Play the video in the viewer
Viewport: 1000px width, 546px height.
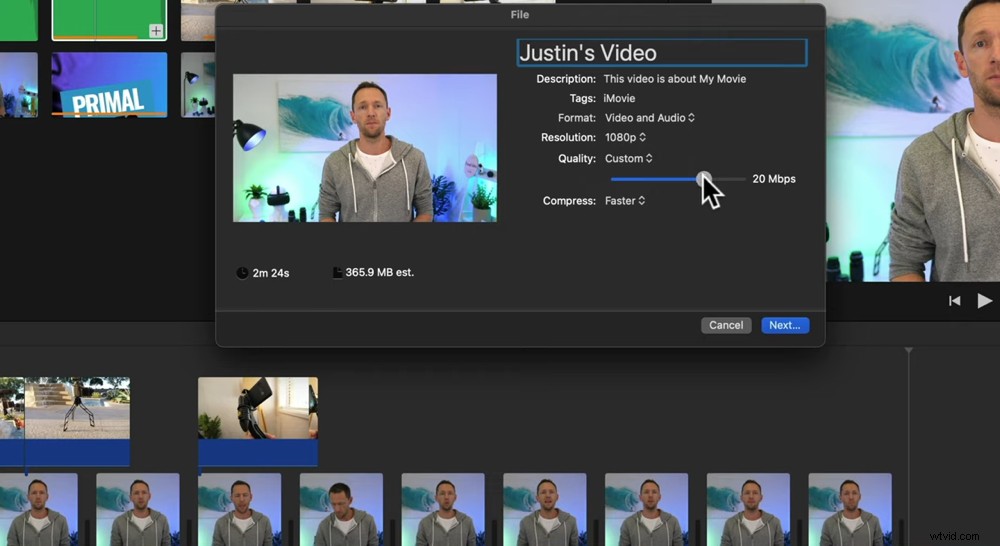[x=985, y=300]
